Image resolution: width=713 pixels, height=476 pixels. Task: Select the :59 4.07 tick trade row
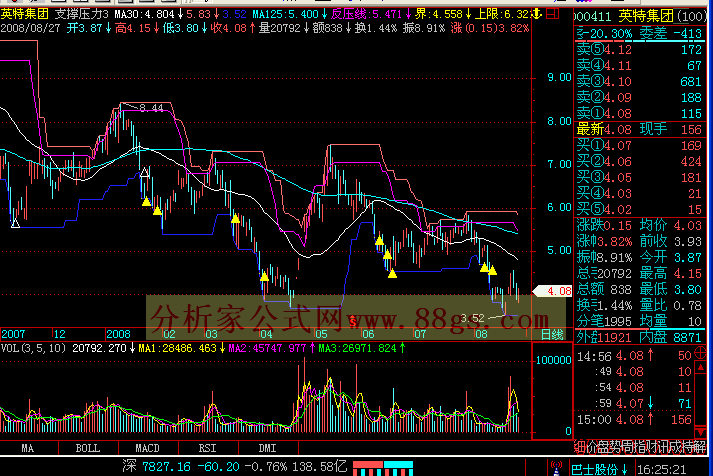(634, 403)
